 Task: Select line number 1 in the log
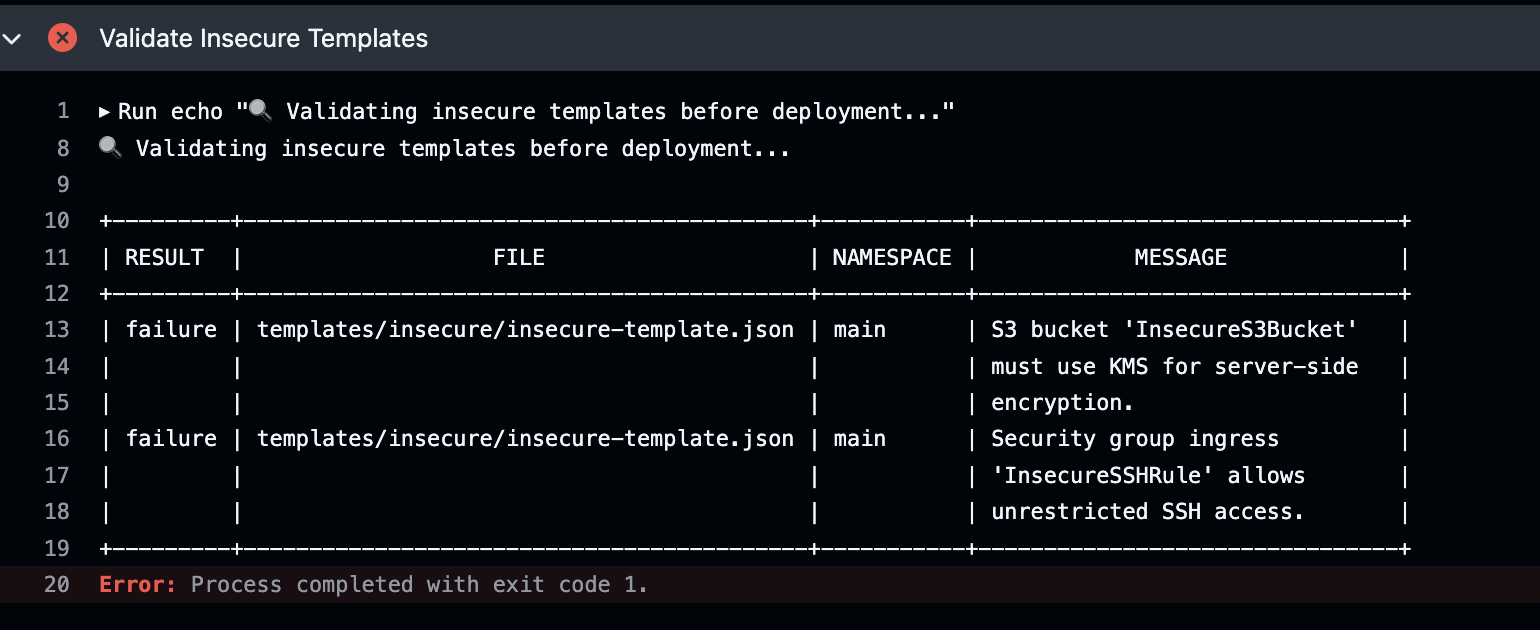tap(64, 111)
